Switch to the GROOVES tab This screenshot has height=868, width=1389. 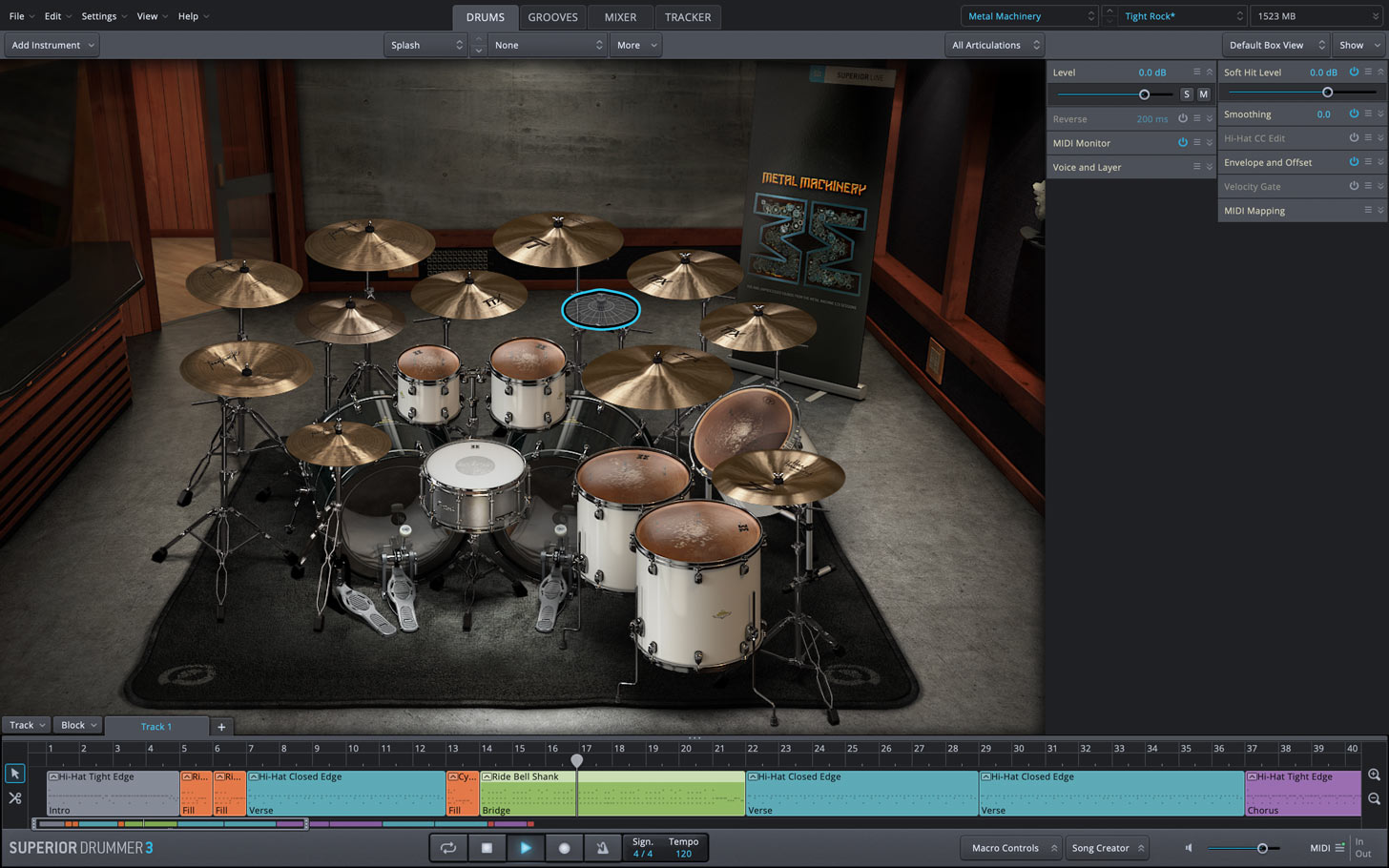coord(552,17)
